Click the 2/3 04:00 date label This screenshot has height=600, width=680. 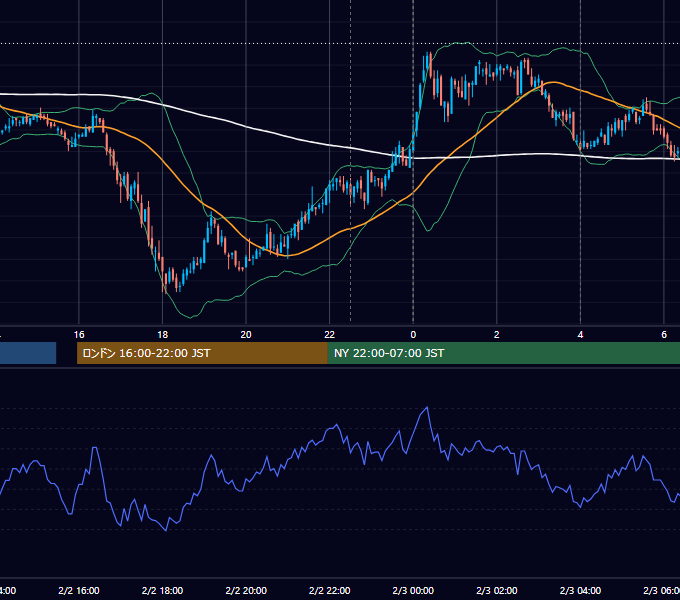[x=580, y=590]
